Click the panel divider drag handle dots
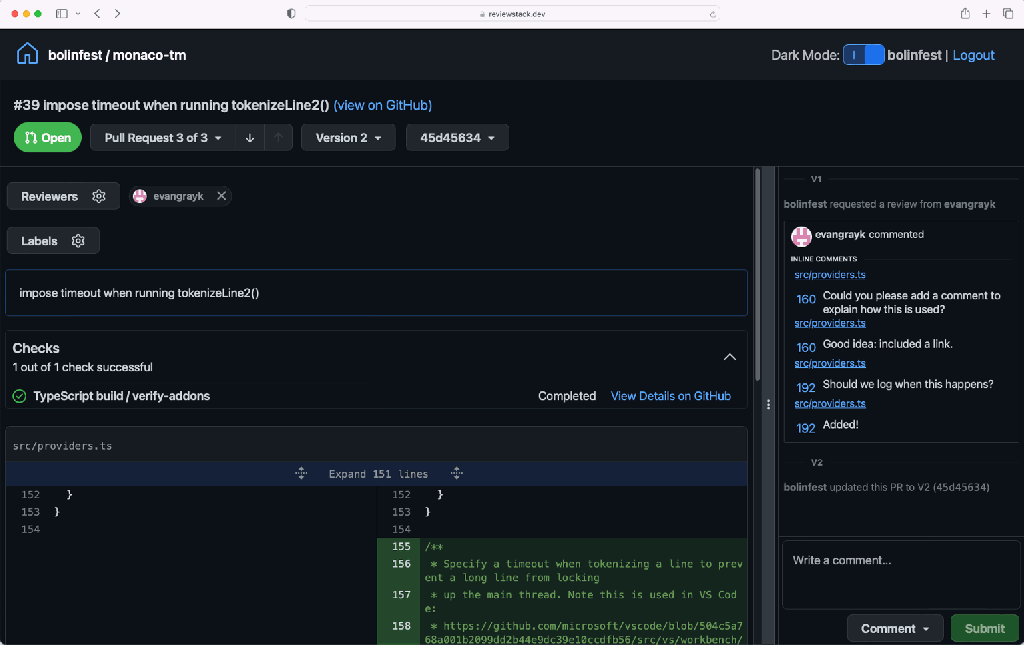Screen dimensions: 1024x645 (x=768, y=405)
